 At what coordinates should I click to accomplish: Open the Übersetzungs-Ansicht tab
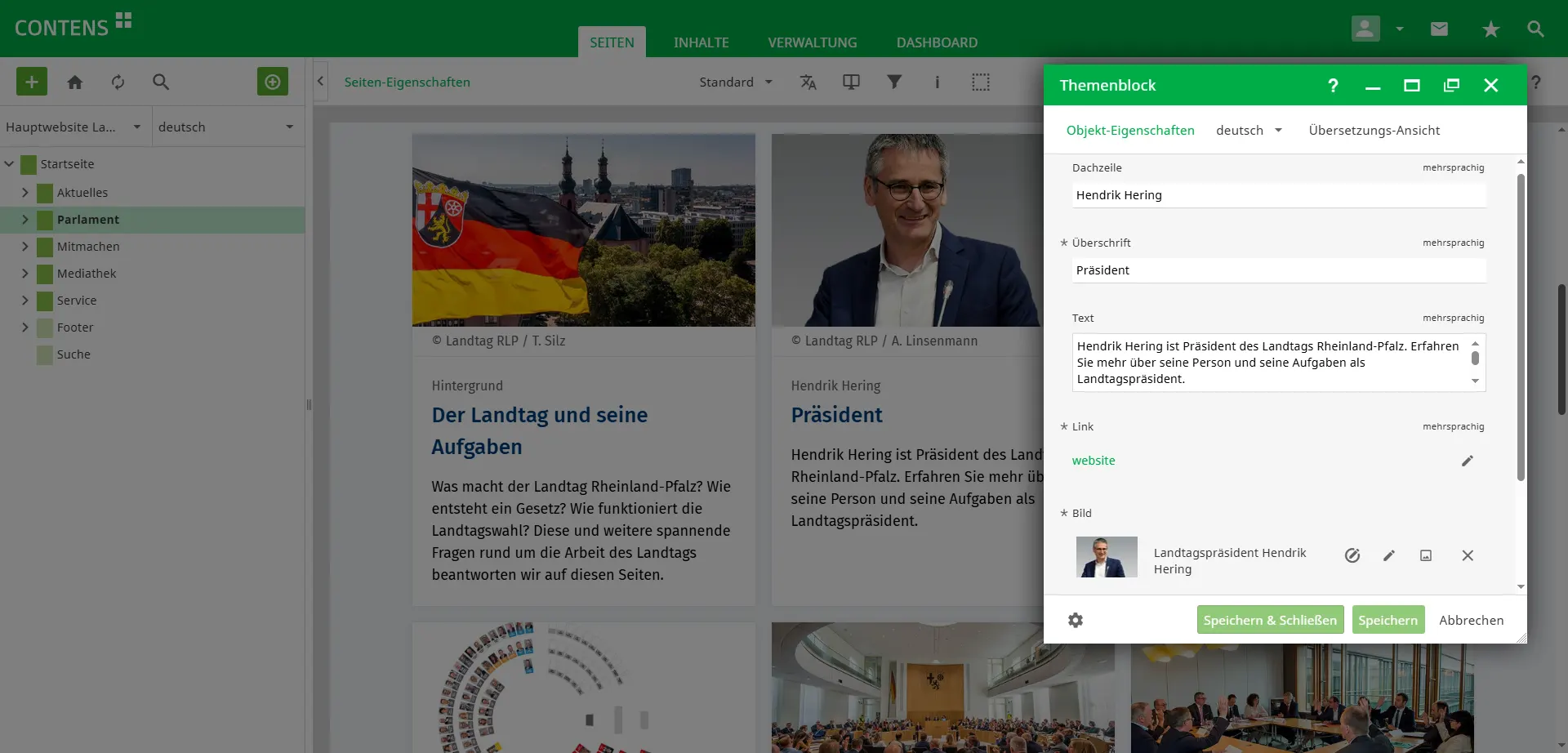coord(1374,131)
